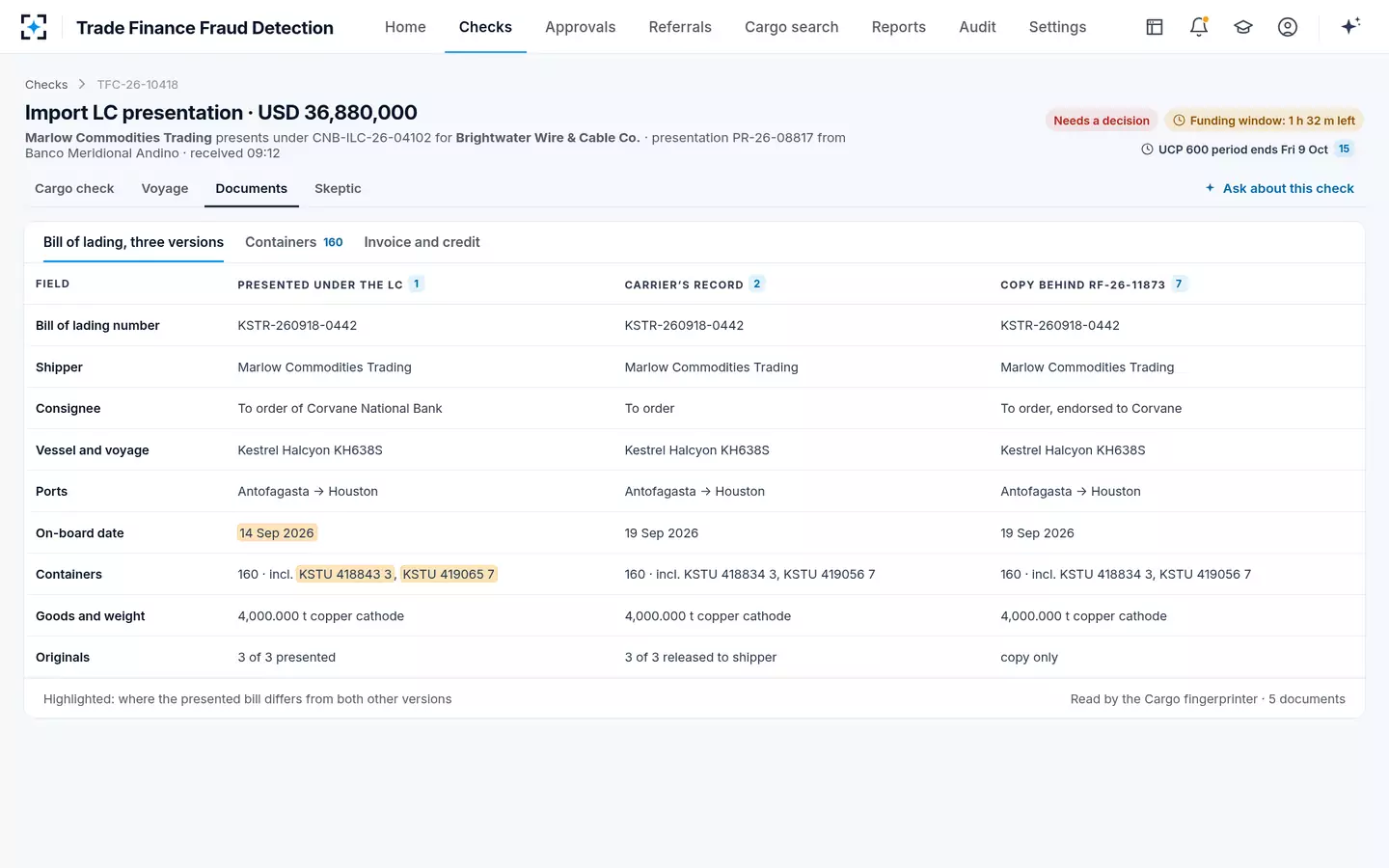Click the highlighted on-board date 14 Sep 2026
Viewport: 1389px width, 868px height.
(x=277, y=533)
